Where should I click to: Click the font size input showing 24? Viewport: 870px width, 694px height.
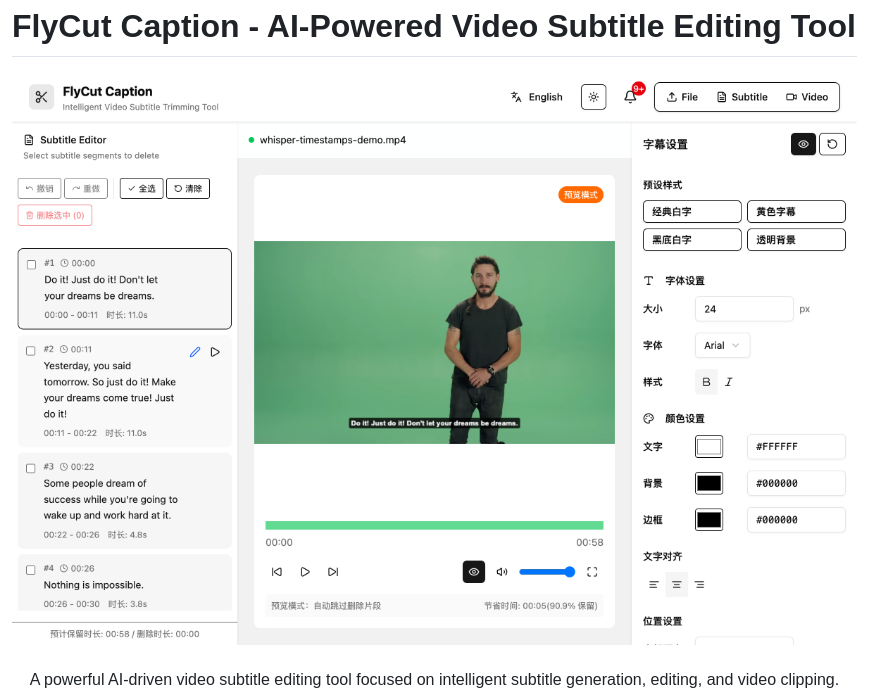click(744, 309)
